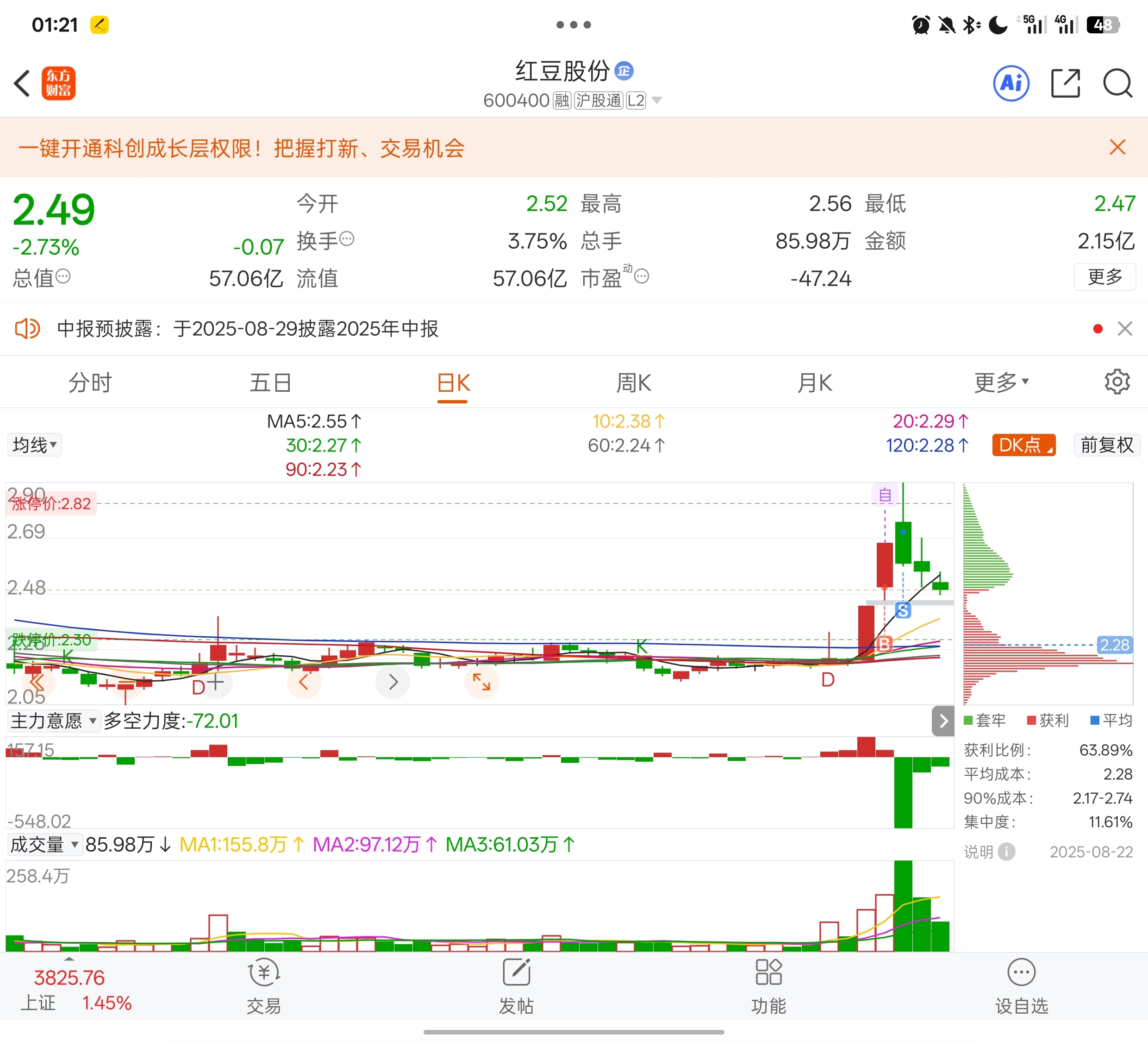Tap the purple 自 marker on chart
Viewport: 1148px width, 1041px height.
[x=885, y=495]
